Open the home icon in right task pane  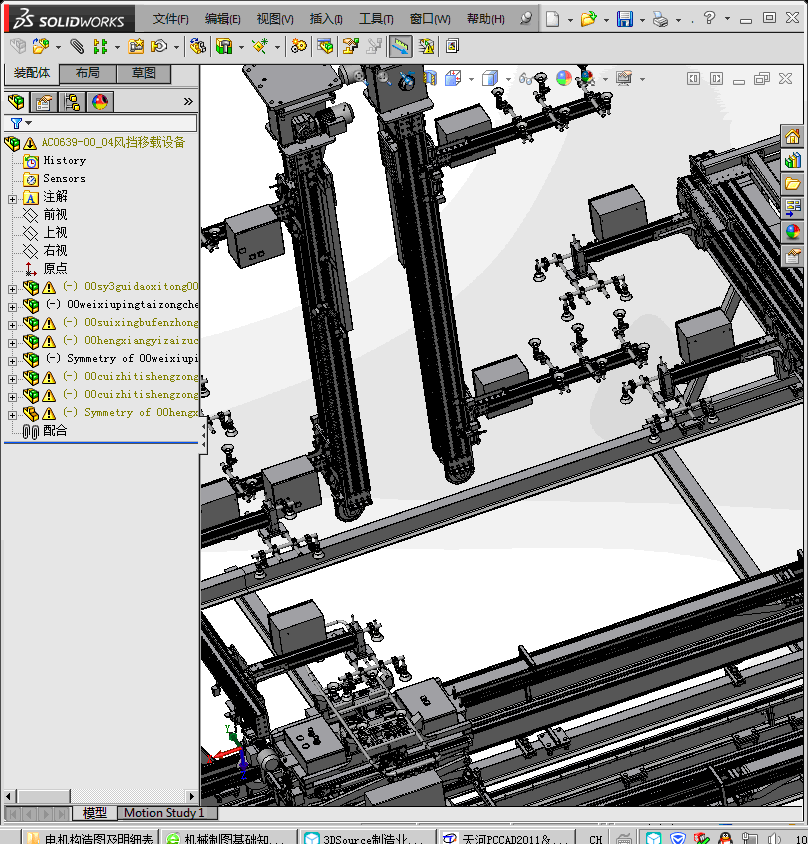[793, 137]
